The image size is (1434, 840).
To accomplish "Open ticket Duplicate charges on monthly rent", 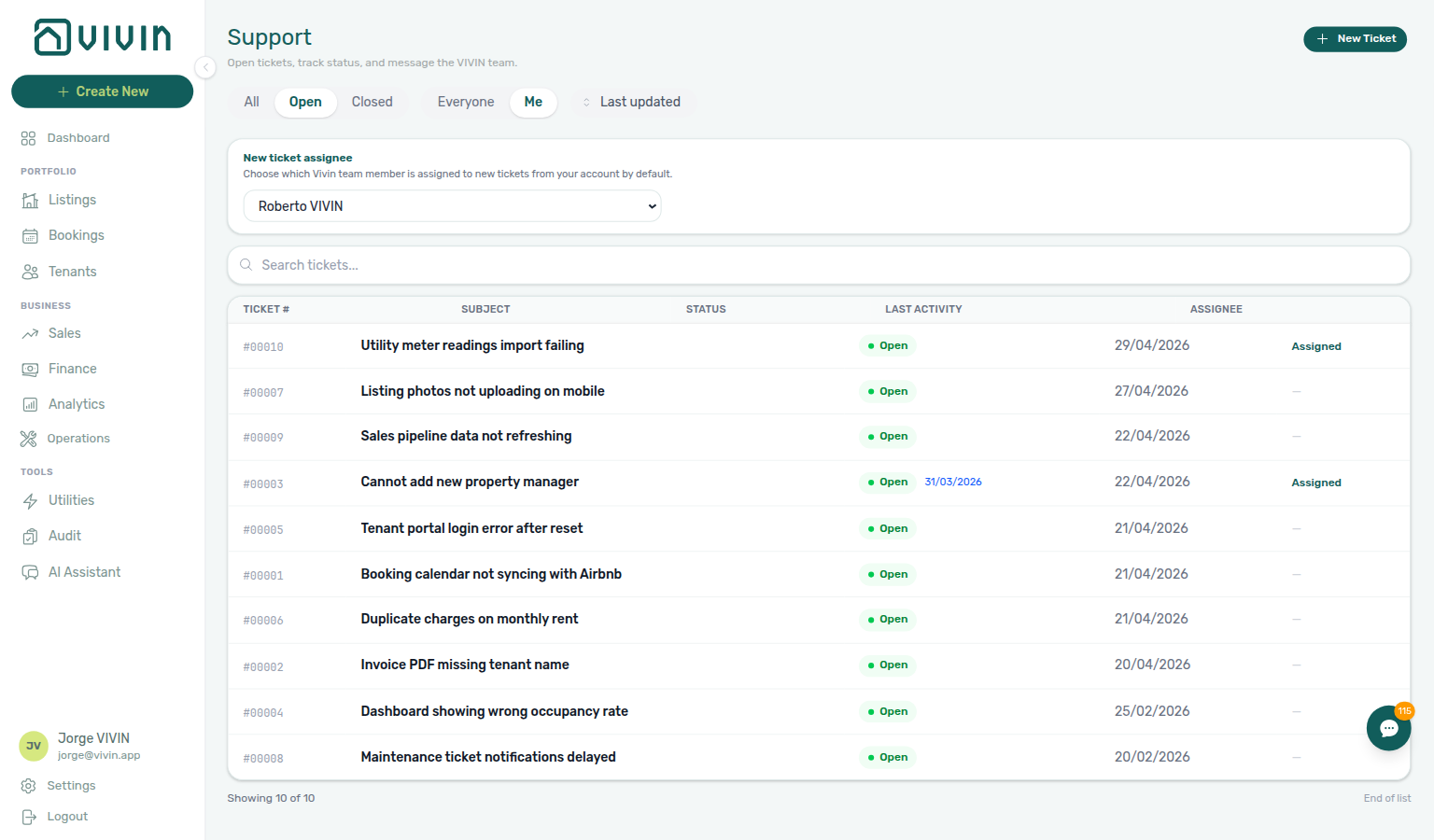I will coord(470,619).
